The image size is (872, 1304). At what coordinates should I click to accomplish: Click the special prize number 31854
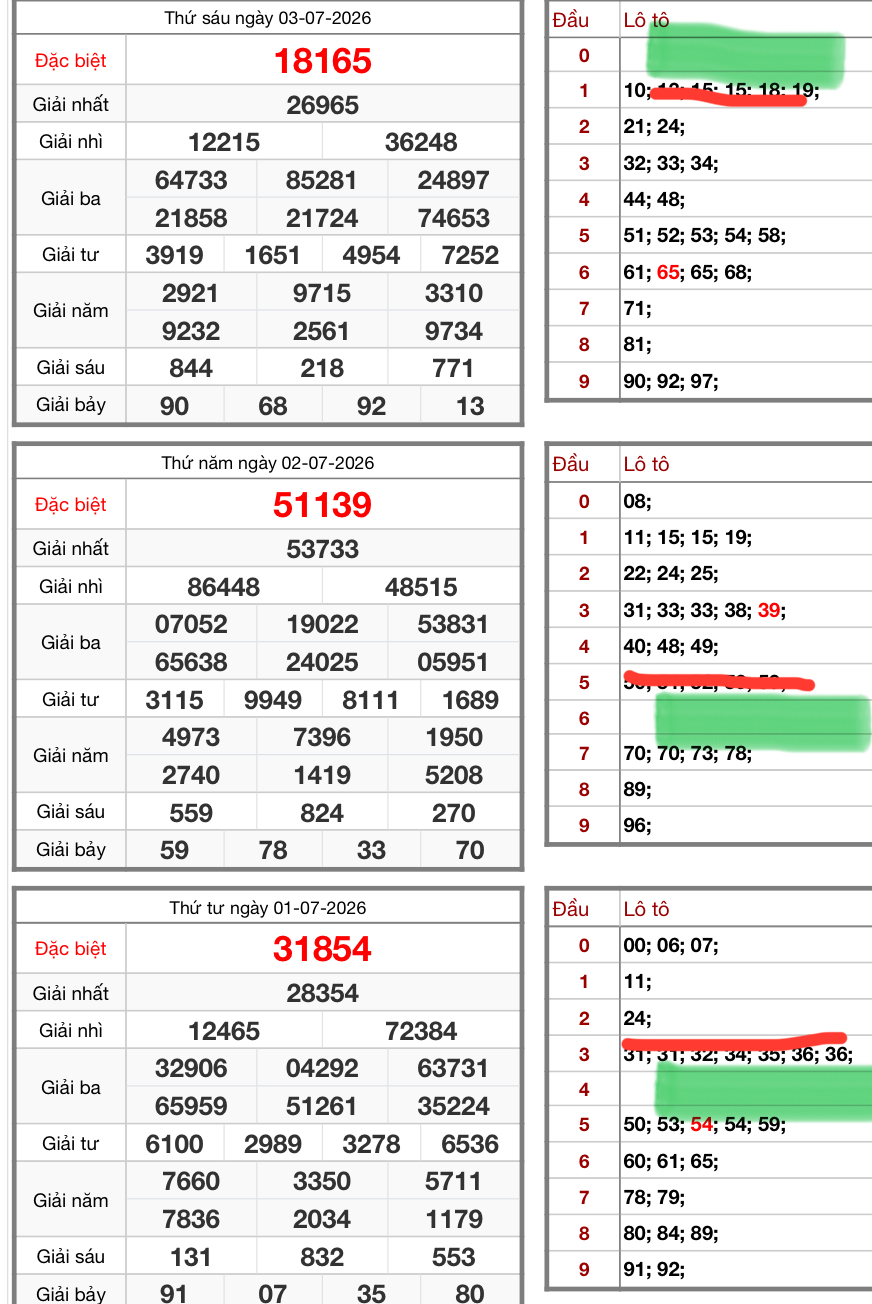click(322, 949)
